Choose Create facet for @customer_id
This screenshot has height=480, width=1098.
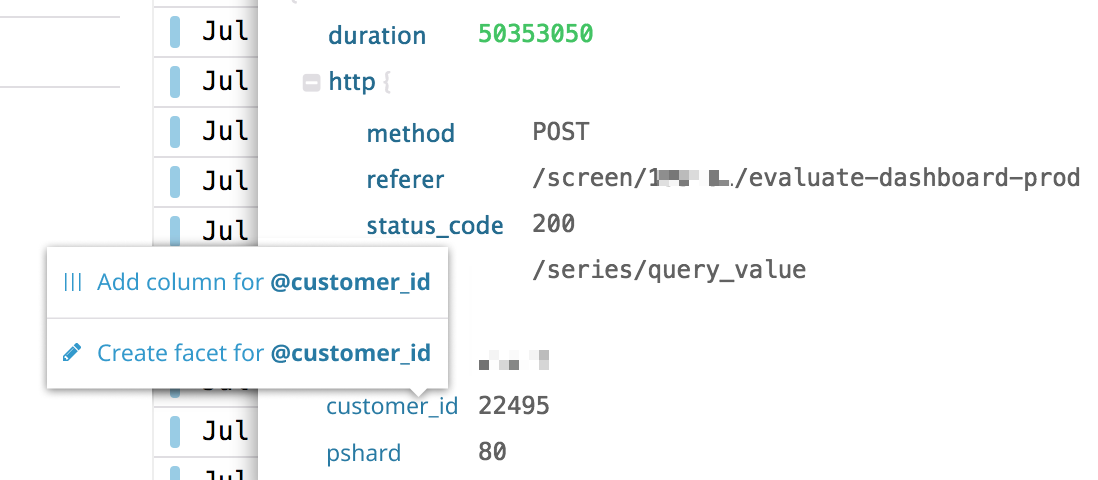click(x=263, y=353)
